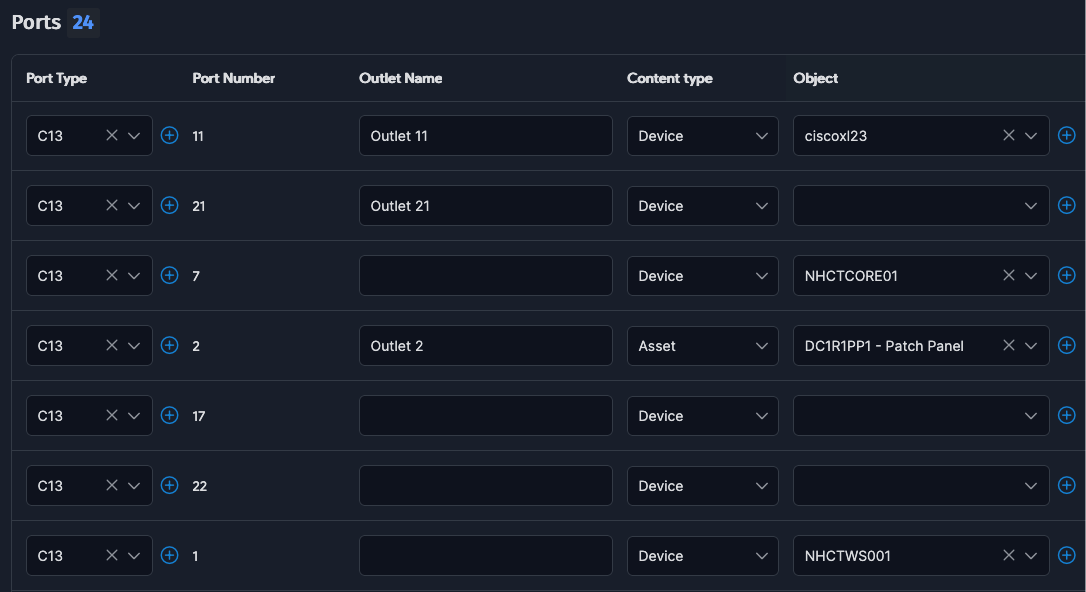Add a port type for port 22
This screenshot has width=1086, height=592.
coord(169,485)
